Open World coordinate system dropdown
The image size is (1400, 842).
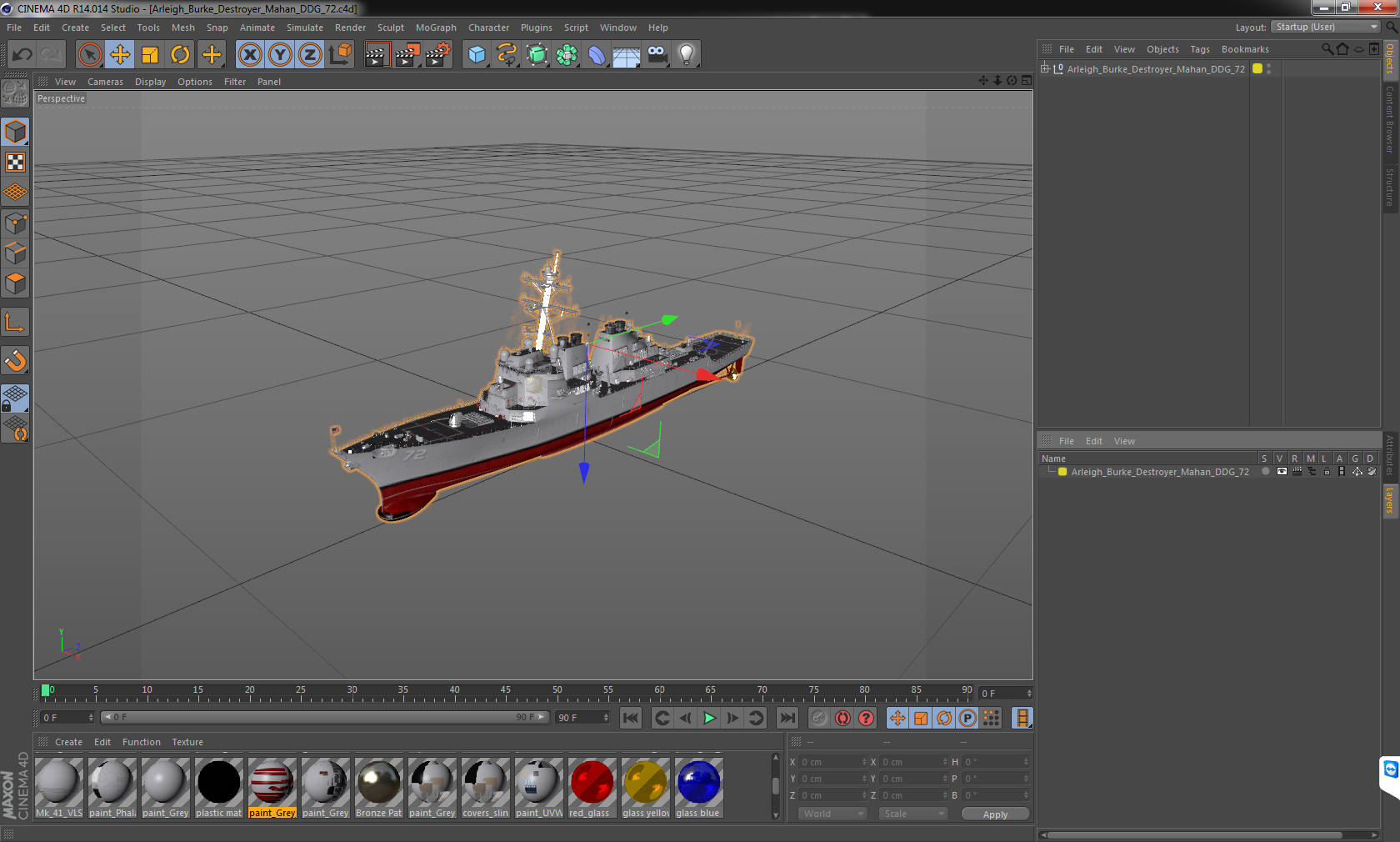(832, 814)
